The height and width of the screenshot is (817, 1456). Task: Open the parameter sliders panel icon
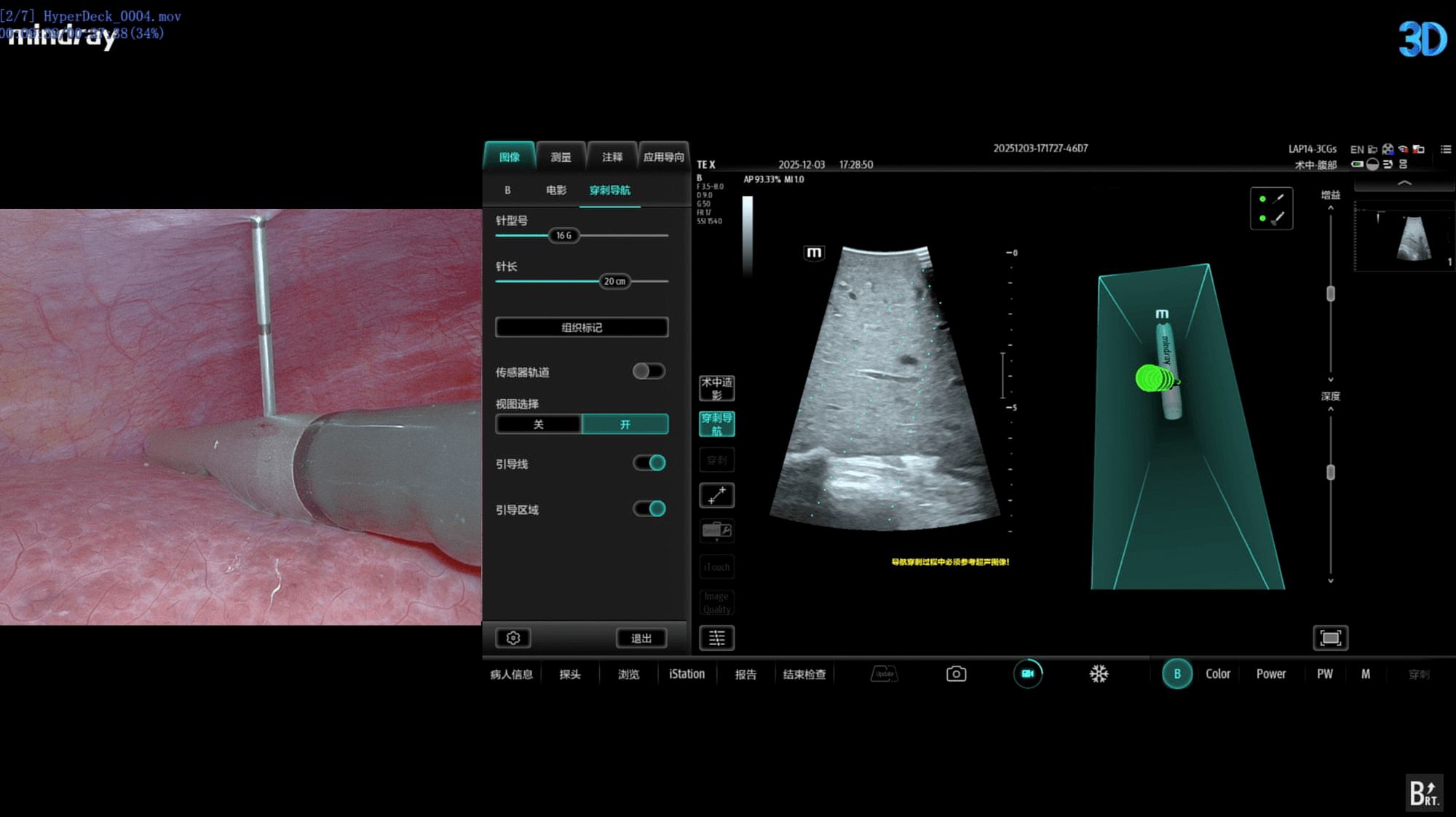[716, 638]
